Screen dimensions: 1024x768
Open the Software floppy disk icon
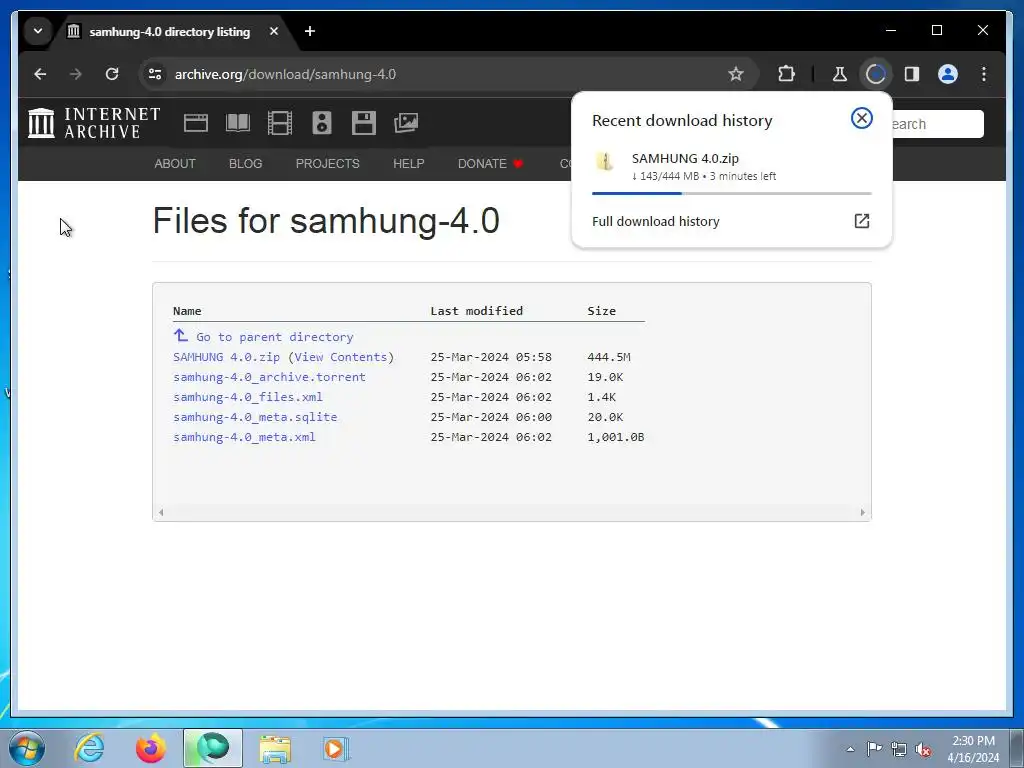[x=364, y=123]
